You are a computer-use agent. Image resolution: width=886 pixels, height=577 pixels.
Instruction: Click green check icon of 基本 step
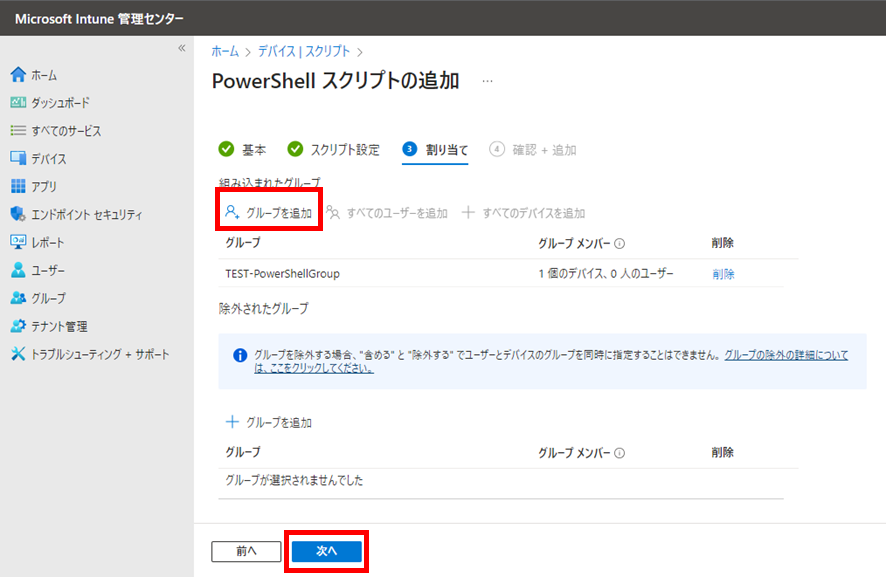226,149
